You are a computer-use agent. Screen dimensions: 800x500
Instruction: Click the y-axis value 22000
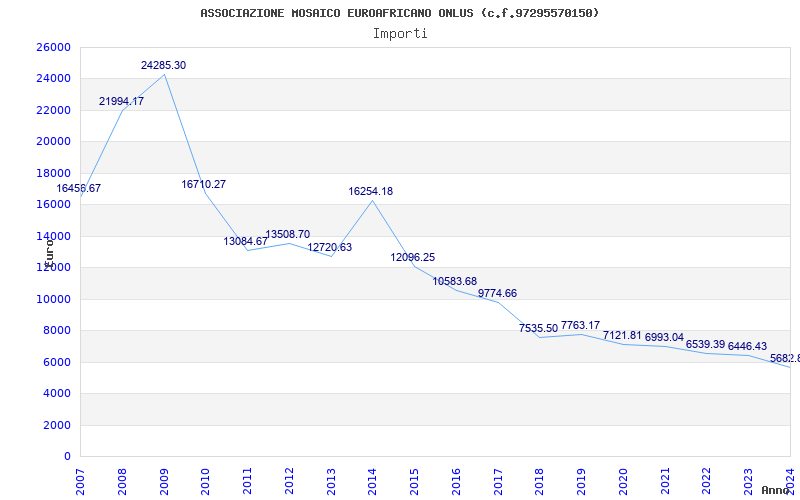(x=53, y=110)
